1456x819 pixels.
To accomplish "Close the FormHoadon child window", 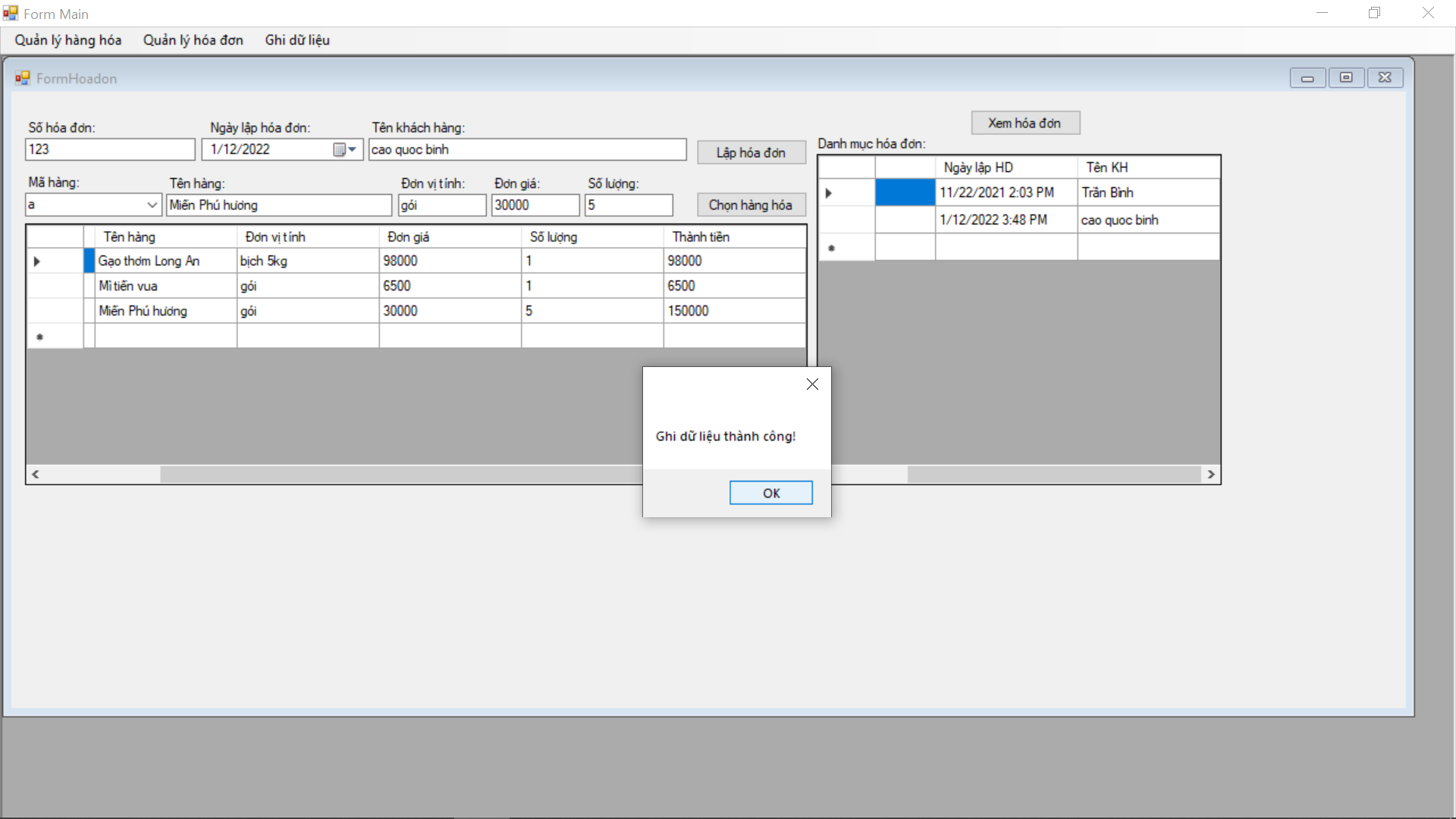I will [x=1385, y=78].
